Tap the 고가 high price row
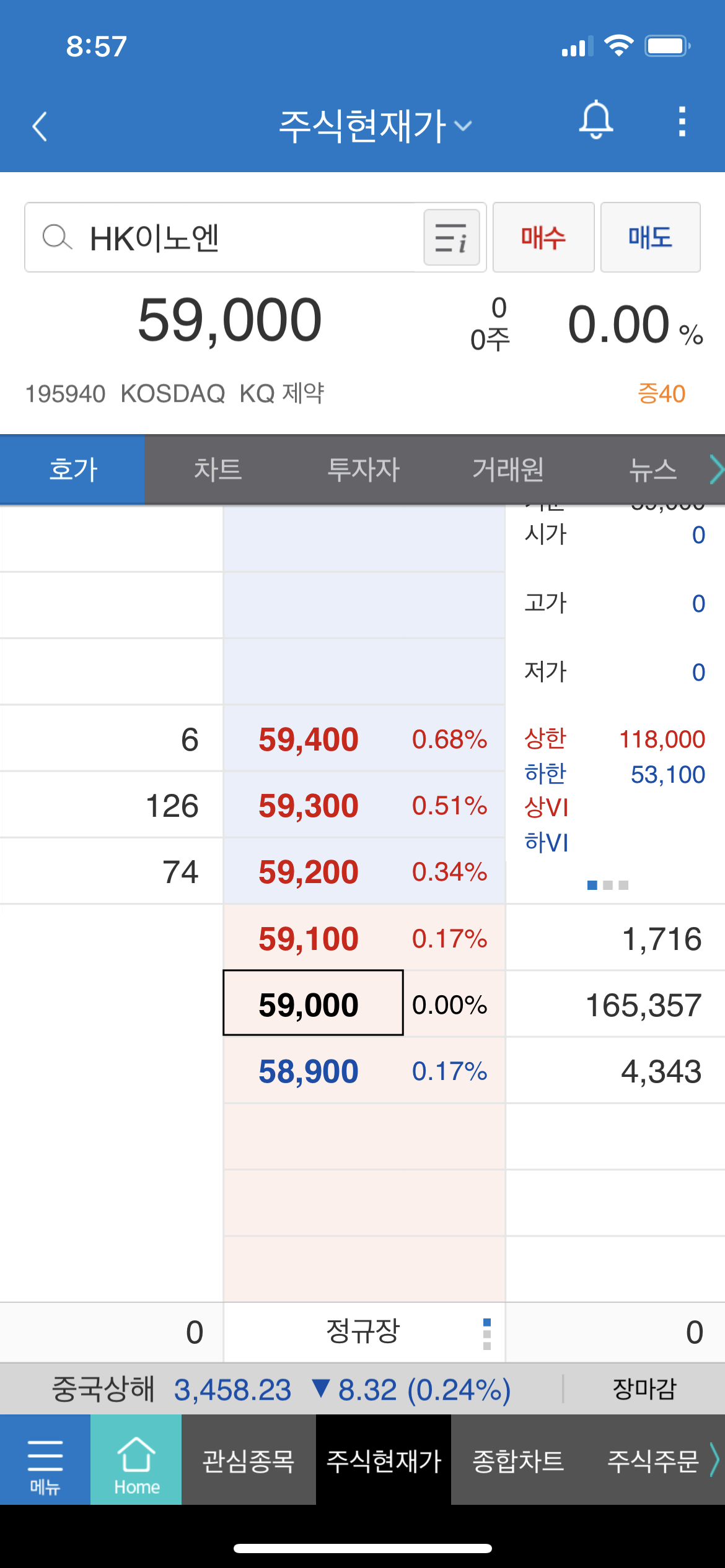Image resolution: width=725 pixels, height=1568 pixels. tap(615, 603)
